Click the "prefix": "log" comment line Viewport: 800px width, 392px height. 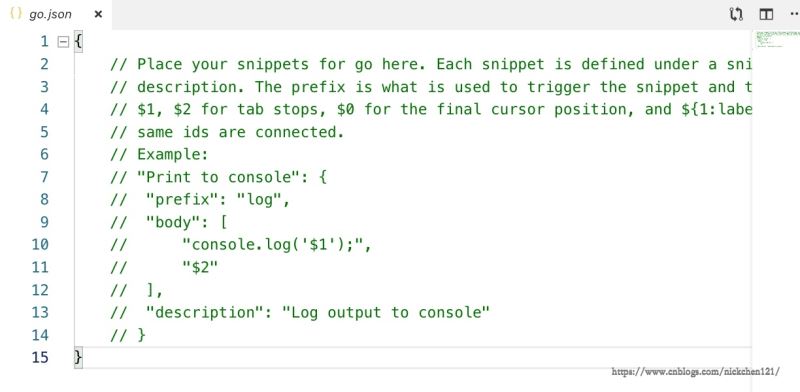click(x=200, y=200)
